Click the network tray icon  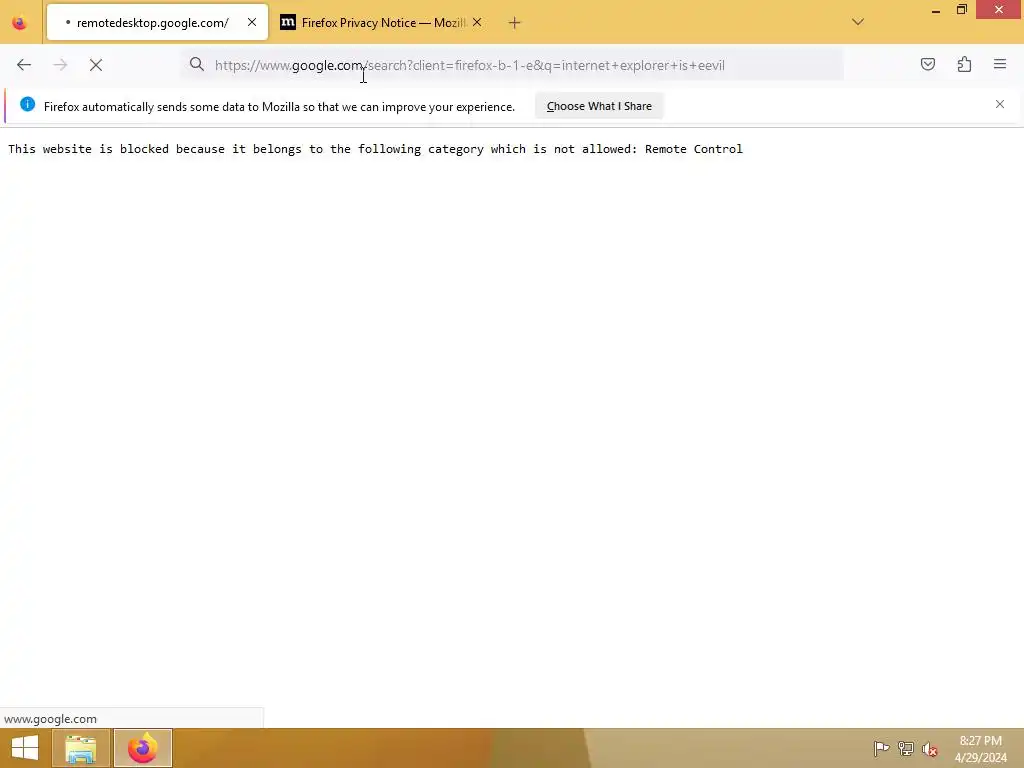click(x=905, y=749)
